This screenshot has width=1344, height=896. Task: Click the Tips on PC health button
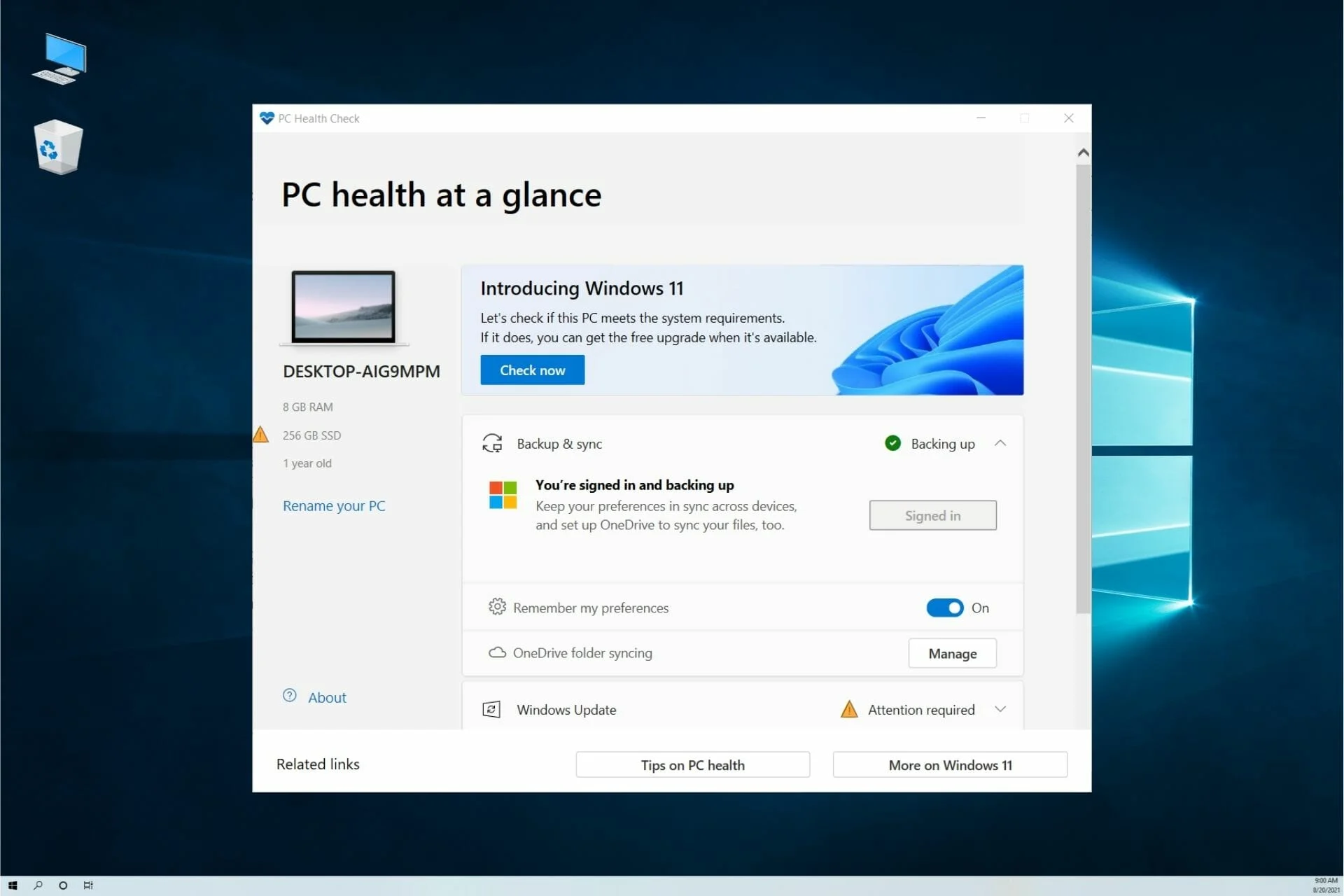coord(693,765)
